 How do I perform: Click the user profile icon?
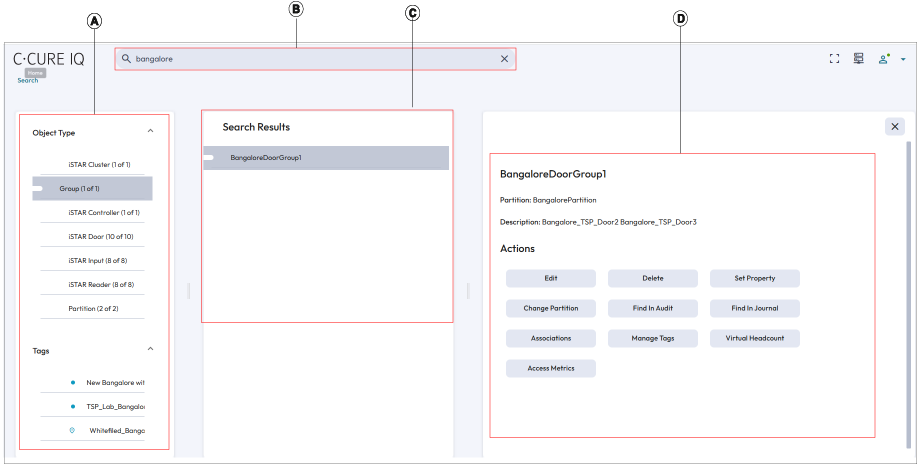point(884,59)
